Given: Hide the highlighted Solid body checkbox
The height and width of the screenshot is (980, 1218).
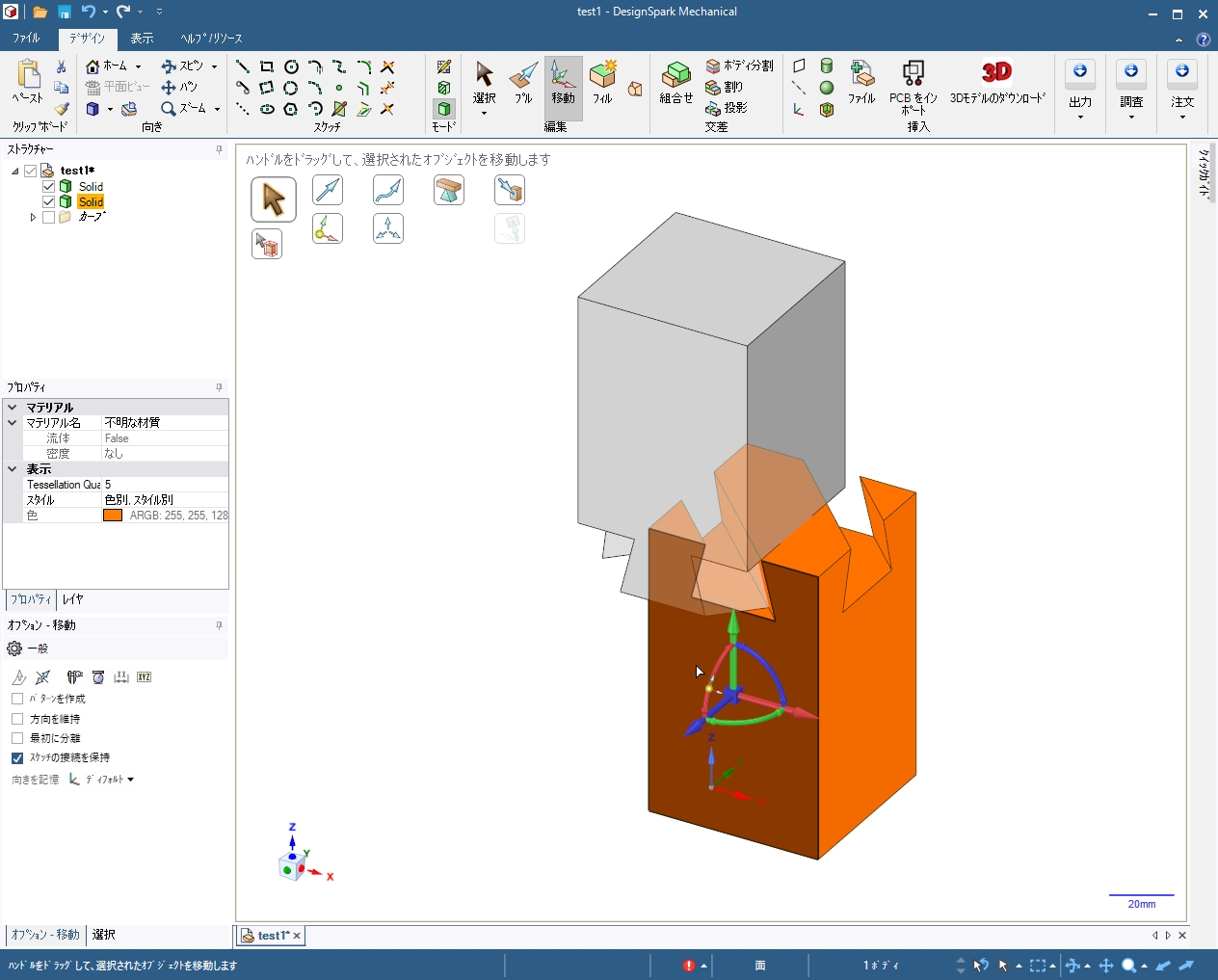Looking at the screenshot, I should coord(49,201).
